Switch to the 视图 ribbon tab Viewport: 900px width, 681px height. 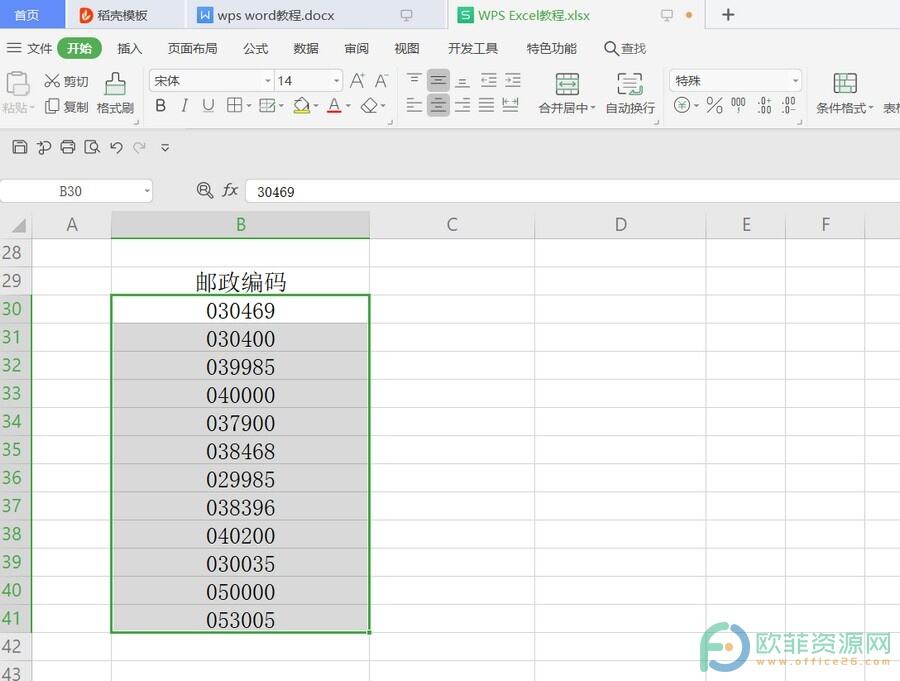coord(407,48)
